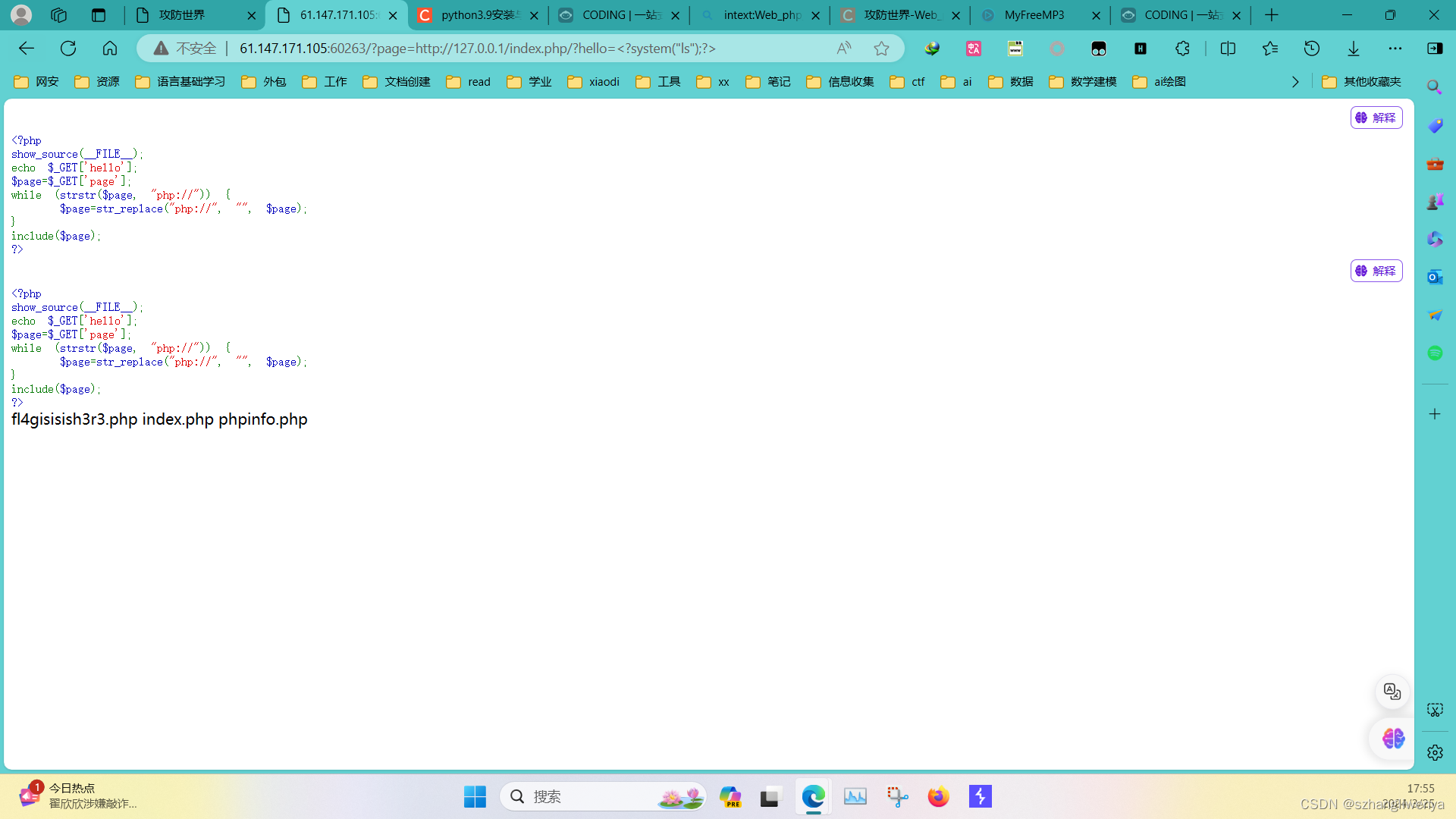Open Spotify in the Edge sidebar
The image size is (1456, 819).
point(1436,353)
